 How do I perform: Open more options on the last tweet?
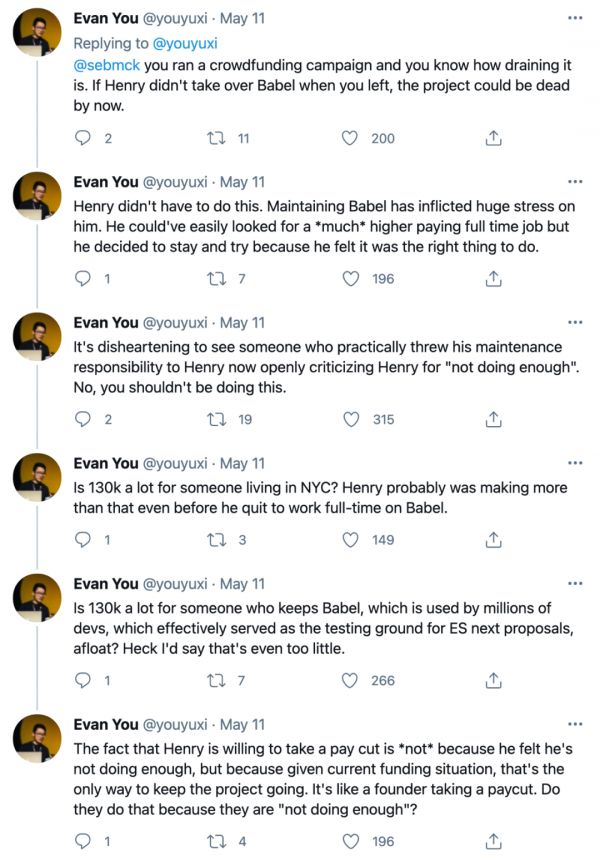click(x=574, y=723)
